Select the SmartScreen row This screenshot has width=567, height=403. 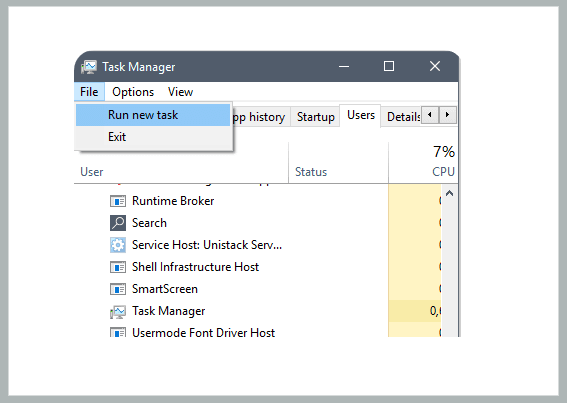tap(258, 289)
